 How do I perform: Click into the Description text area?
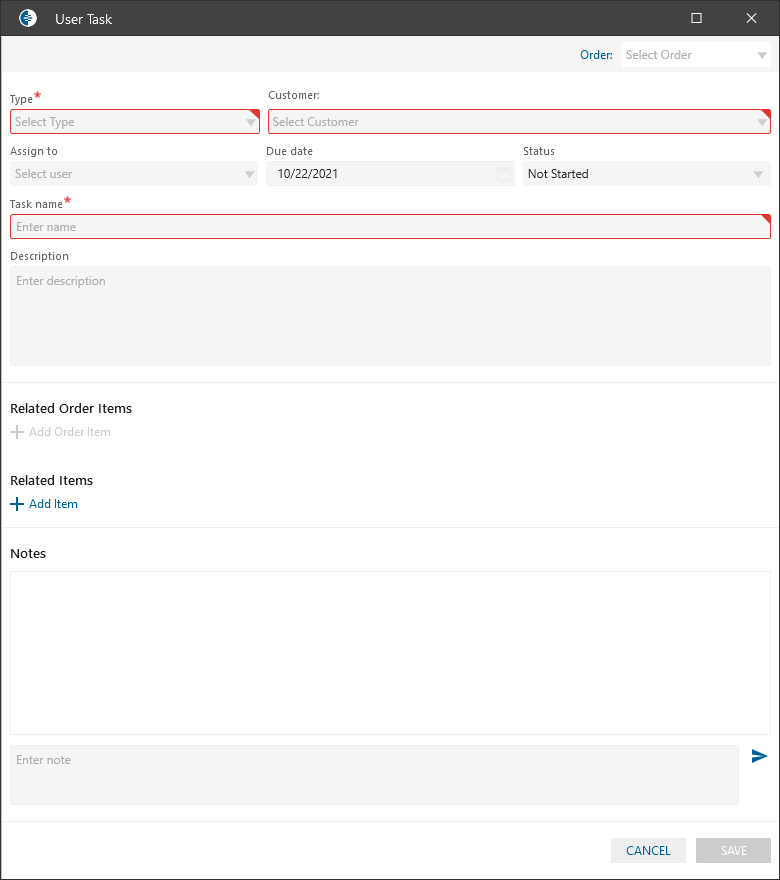point(390,315)
